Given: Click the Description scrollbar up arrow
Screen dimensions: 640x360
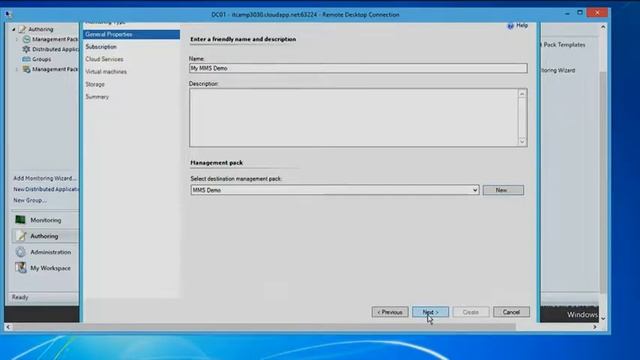Looking at the screenshot, I should [x=522, y=94].
